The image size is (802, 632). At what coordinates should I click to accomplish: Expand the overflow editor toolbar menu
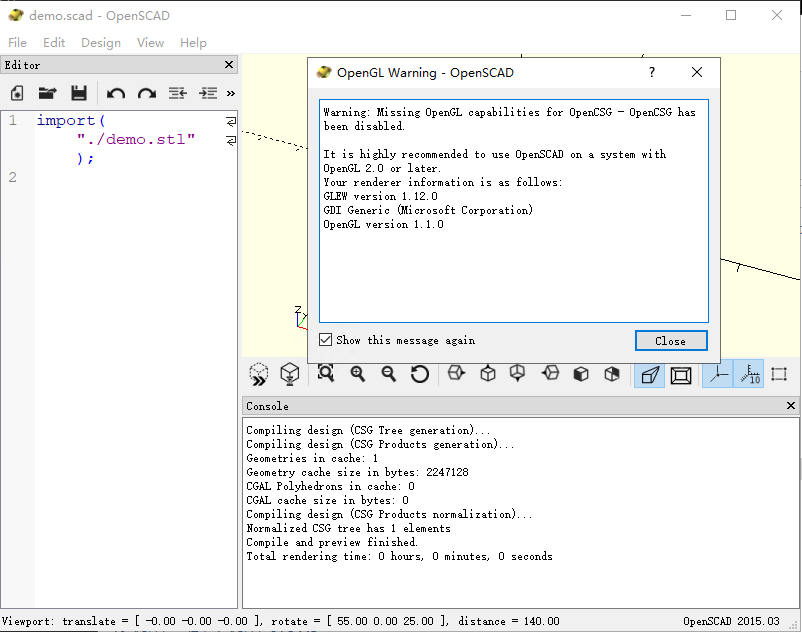point(229,93)
